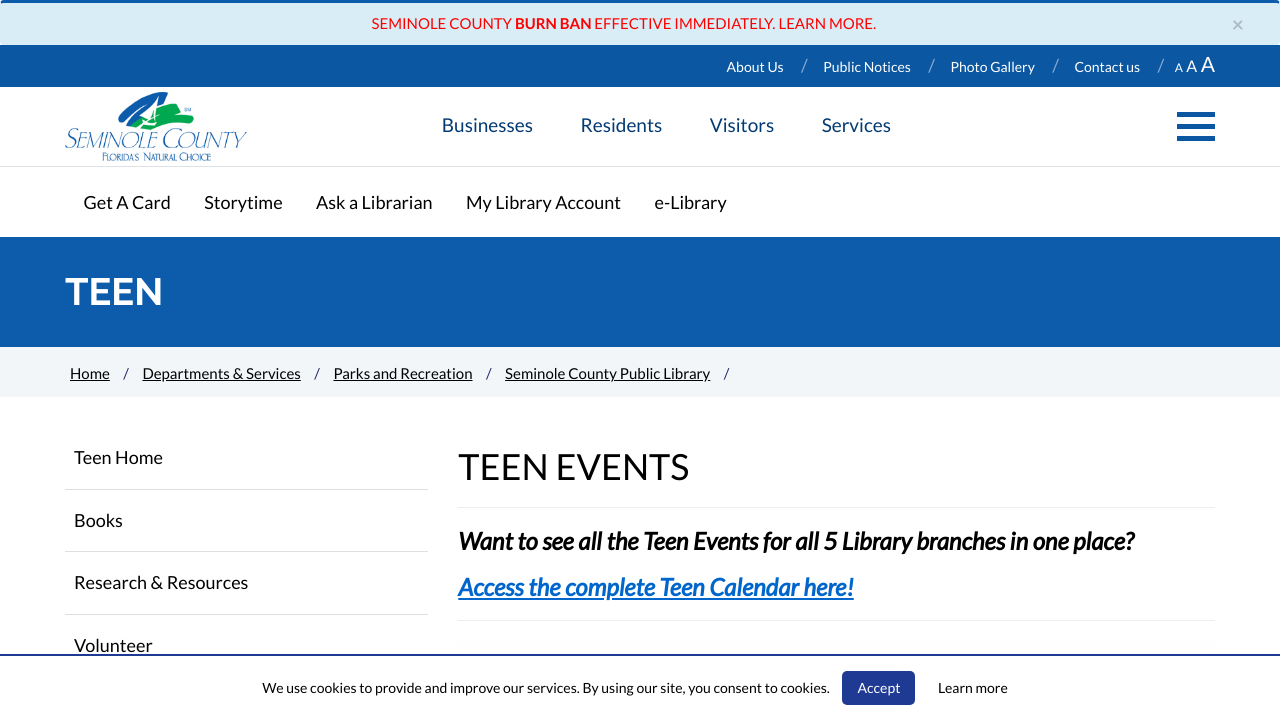This screenshot has width=1280, height=720.
Task: Select Get A Card in library nav
Action: pos(127,202)
